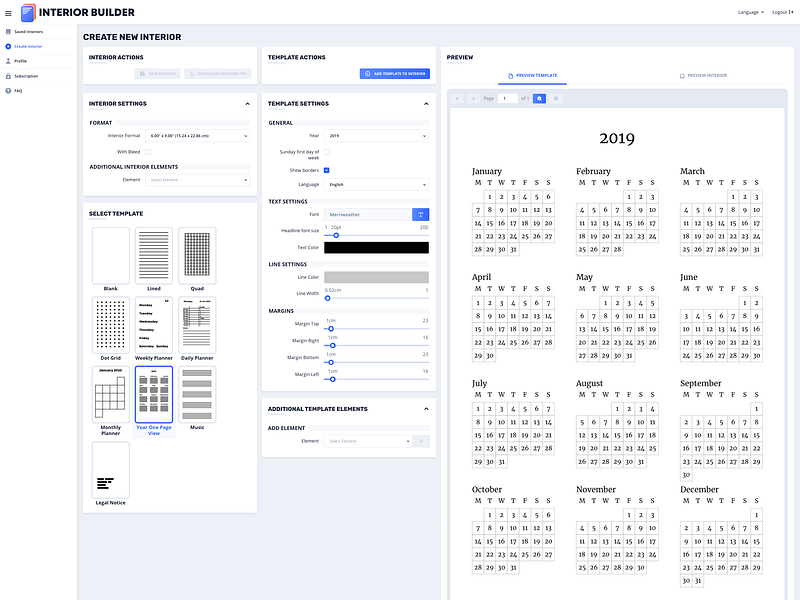Select the Monthly Planner template thumbnail
800x600 pixels.
click(111, 394)
